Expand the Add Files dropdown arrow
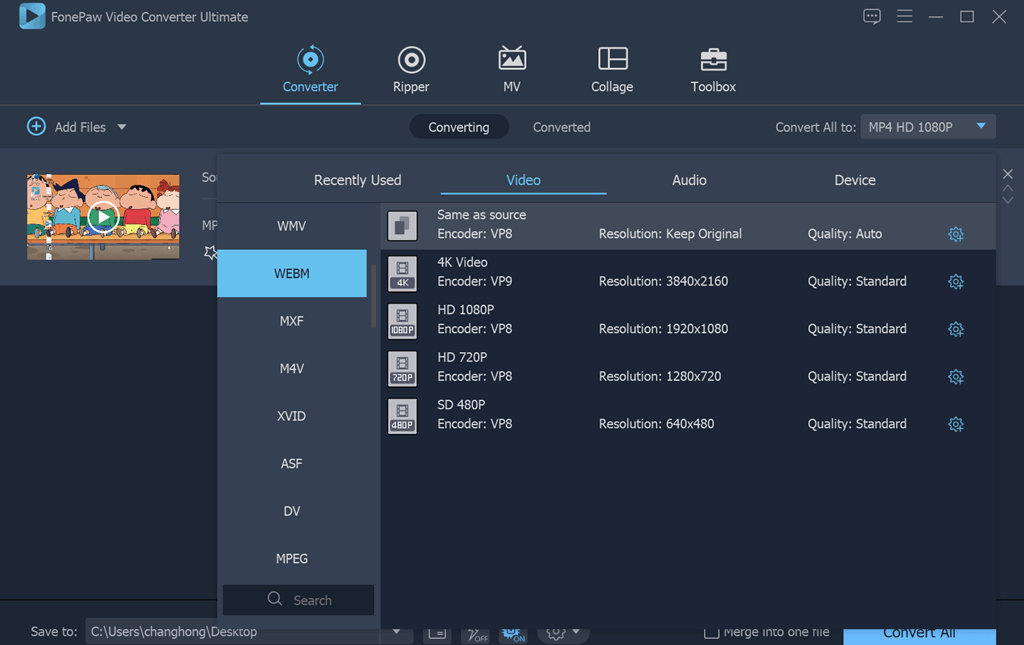The height and width of the screenshot is (645, 1024). click(122, 127)
